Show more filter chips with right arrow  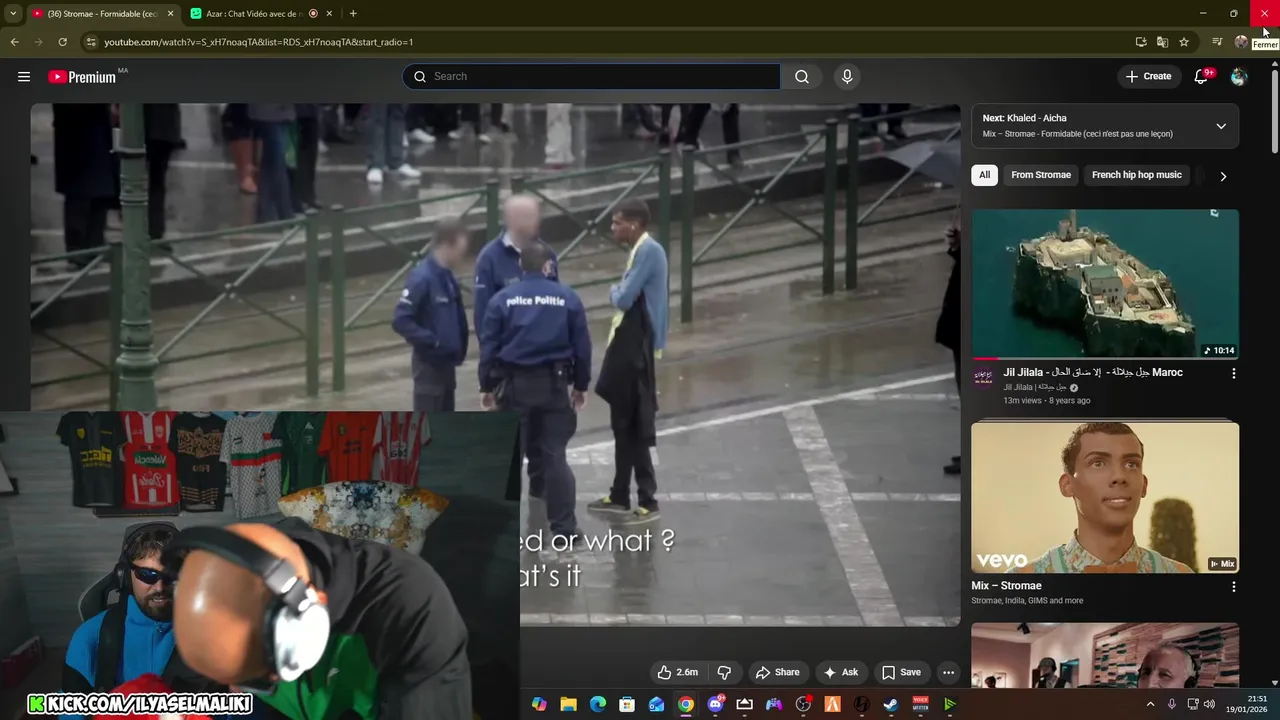coord(1223,176)
